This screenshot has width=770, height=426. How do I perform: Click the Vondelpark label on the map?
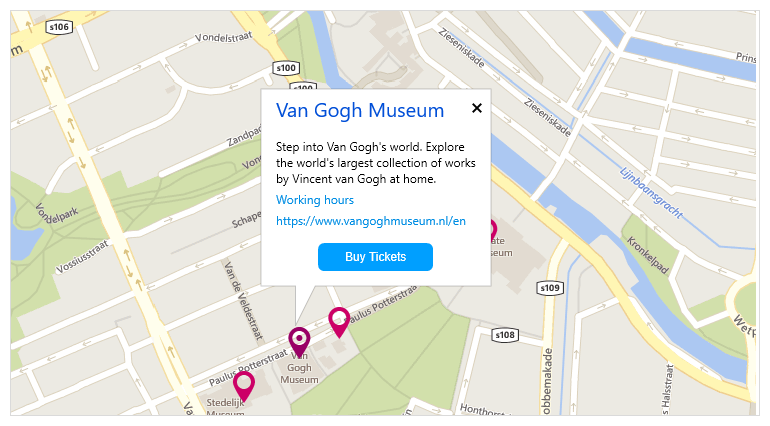[56, 215]
